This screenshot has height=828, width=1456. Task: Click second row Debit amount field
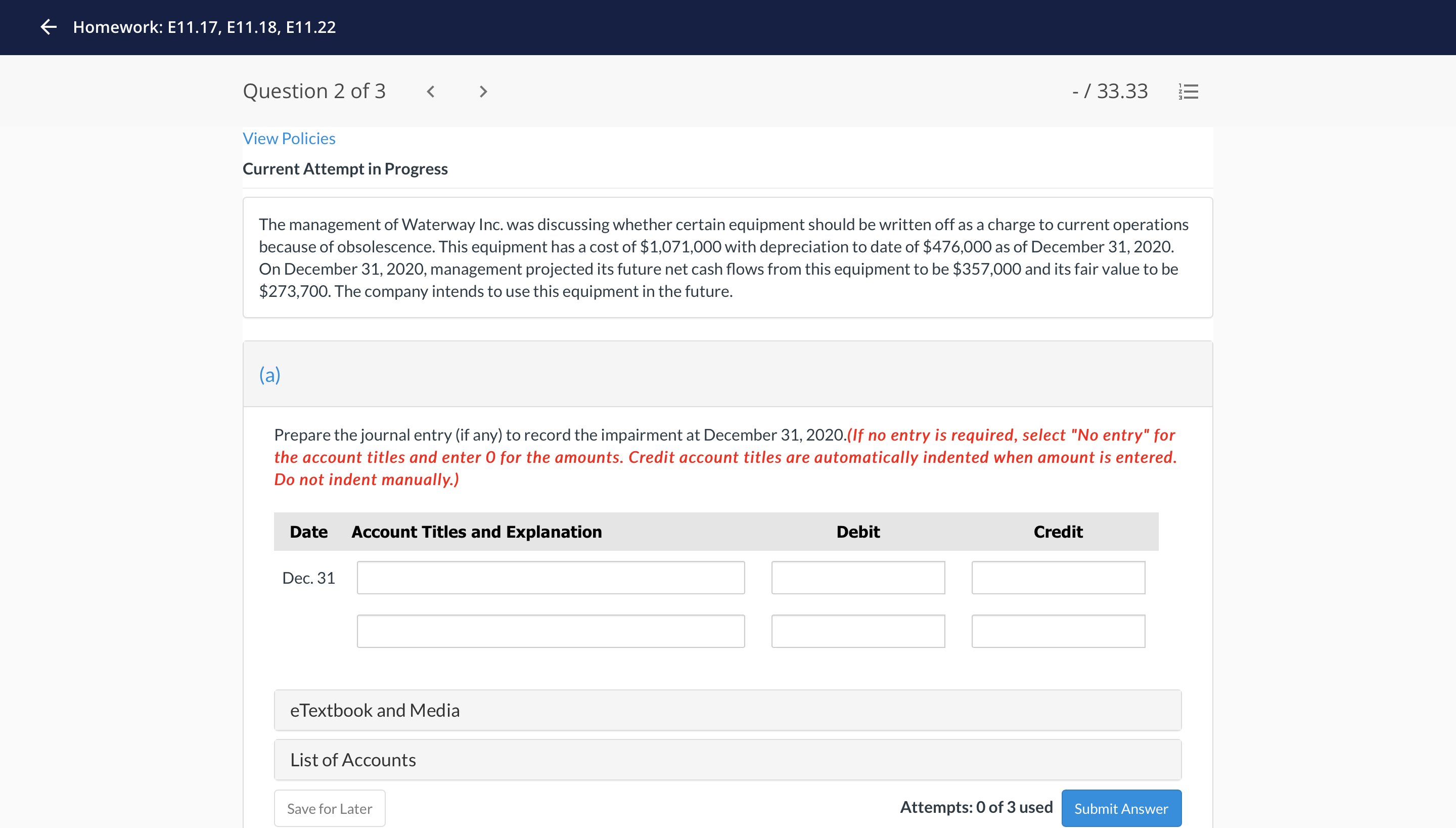[857, 631]
